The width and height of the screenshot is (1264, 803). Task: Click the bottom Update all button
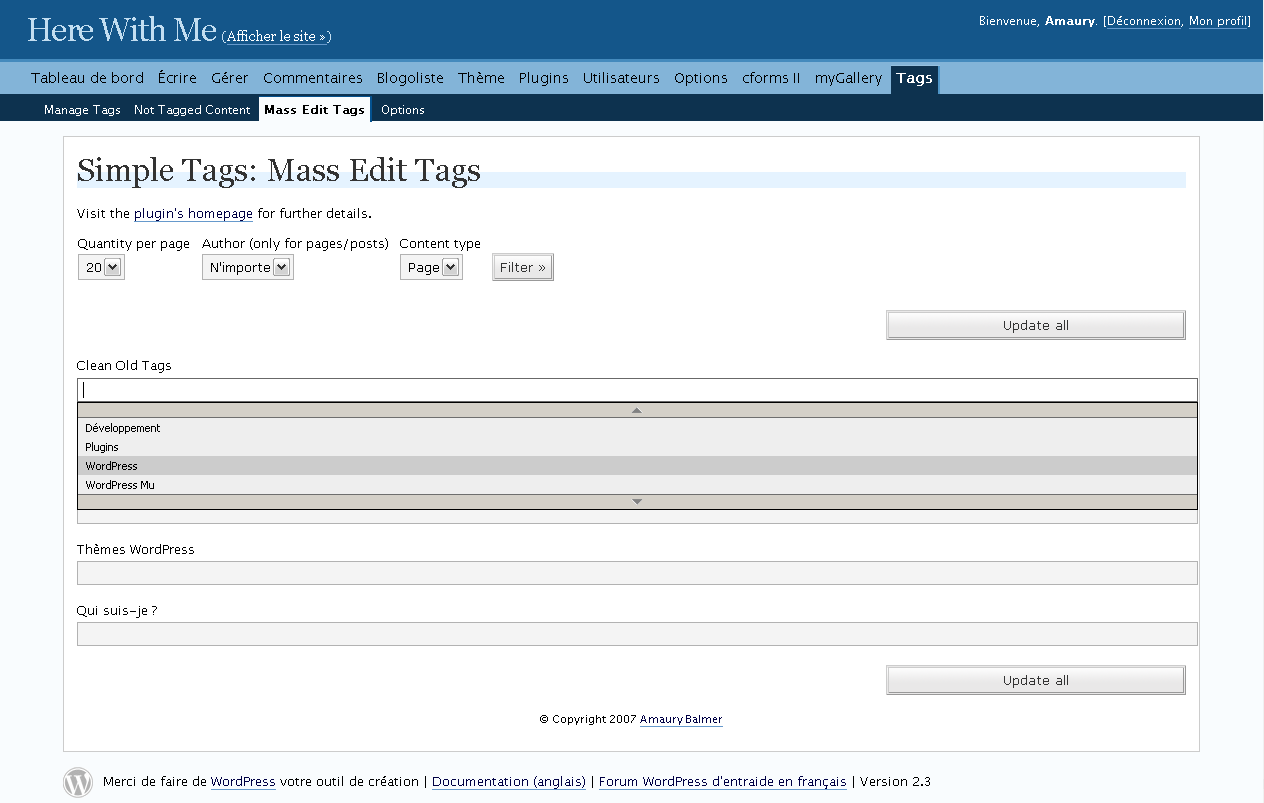1035,680
